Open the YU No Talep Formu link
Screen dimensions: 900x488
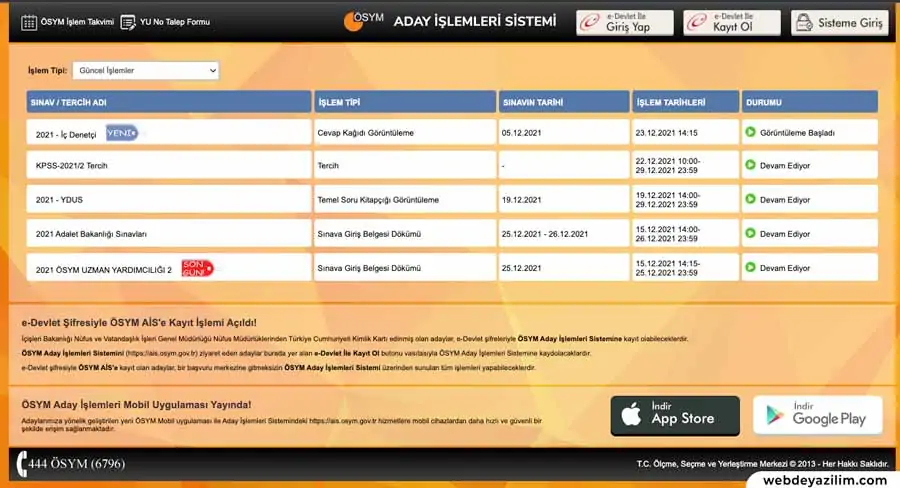(x=174, y=22)
